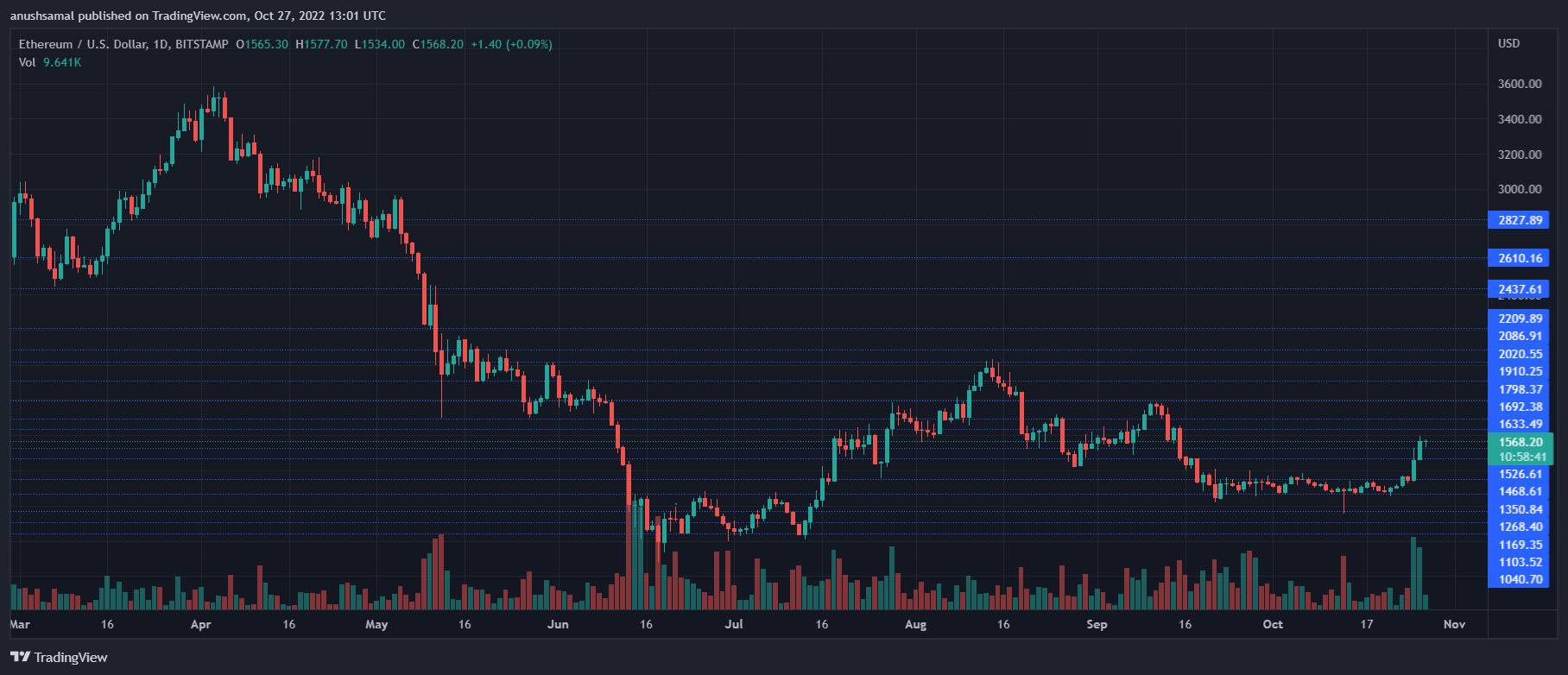Select the 2437.61 price level label
1568x675 pixels.
pyautogui.click(x=1520, y=289)
